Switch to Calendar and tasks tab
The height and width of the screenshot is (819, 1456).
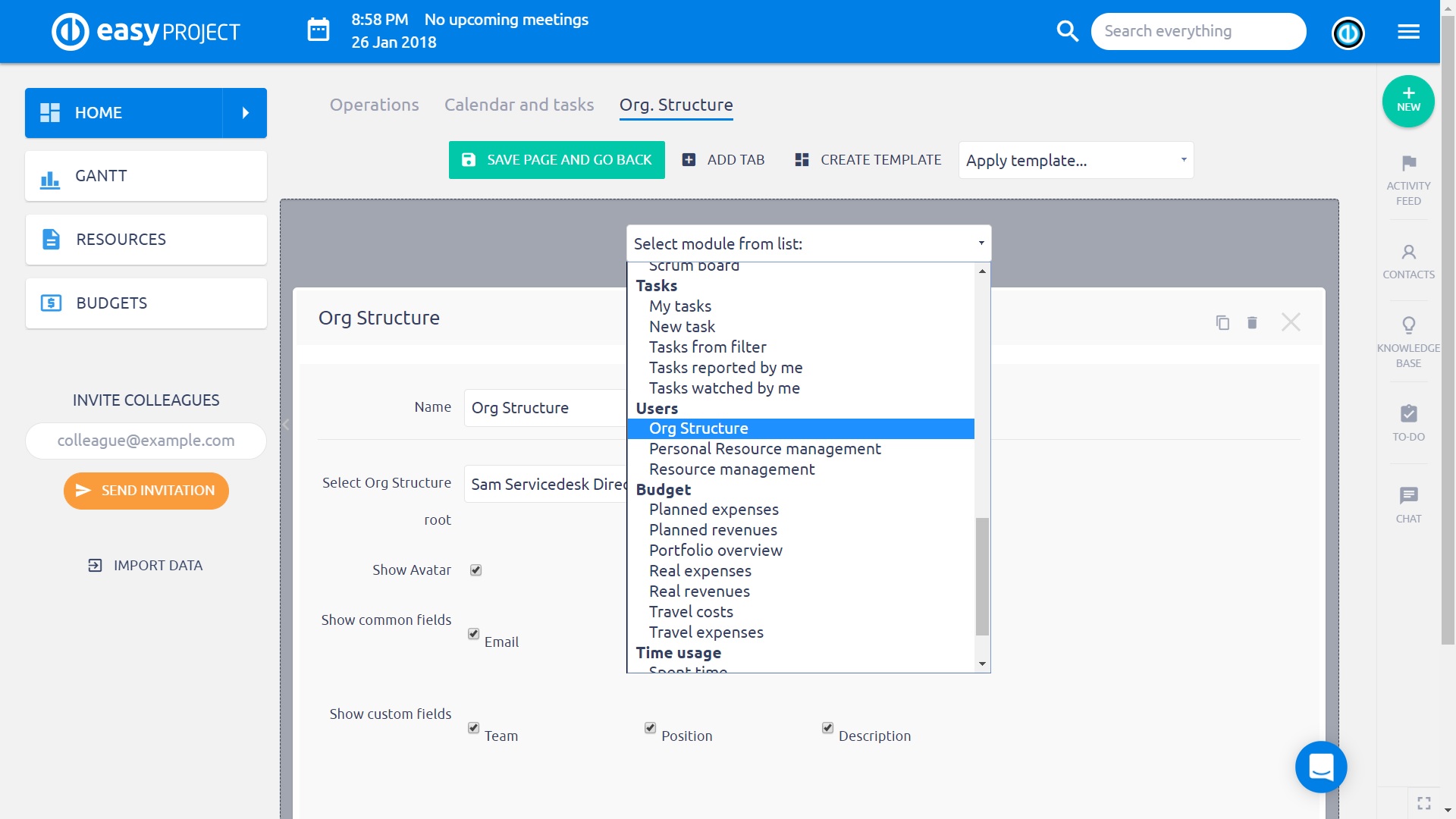tap(519, 105)
